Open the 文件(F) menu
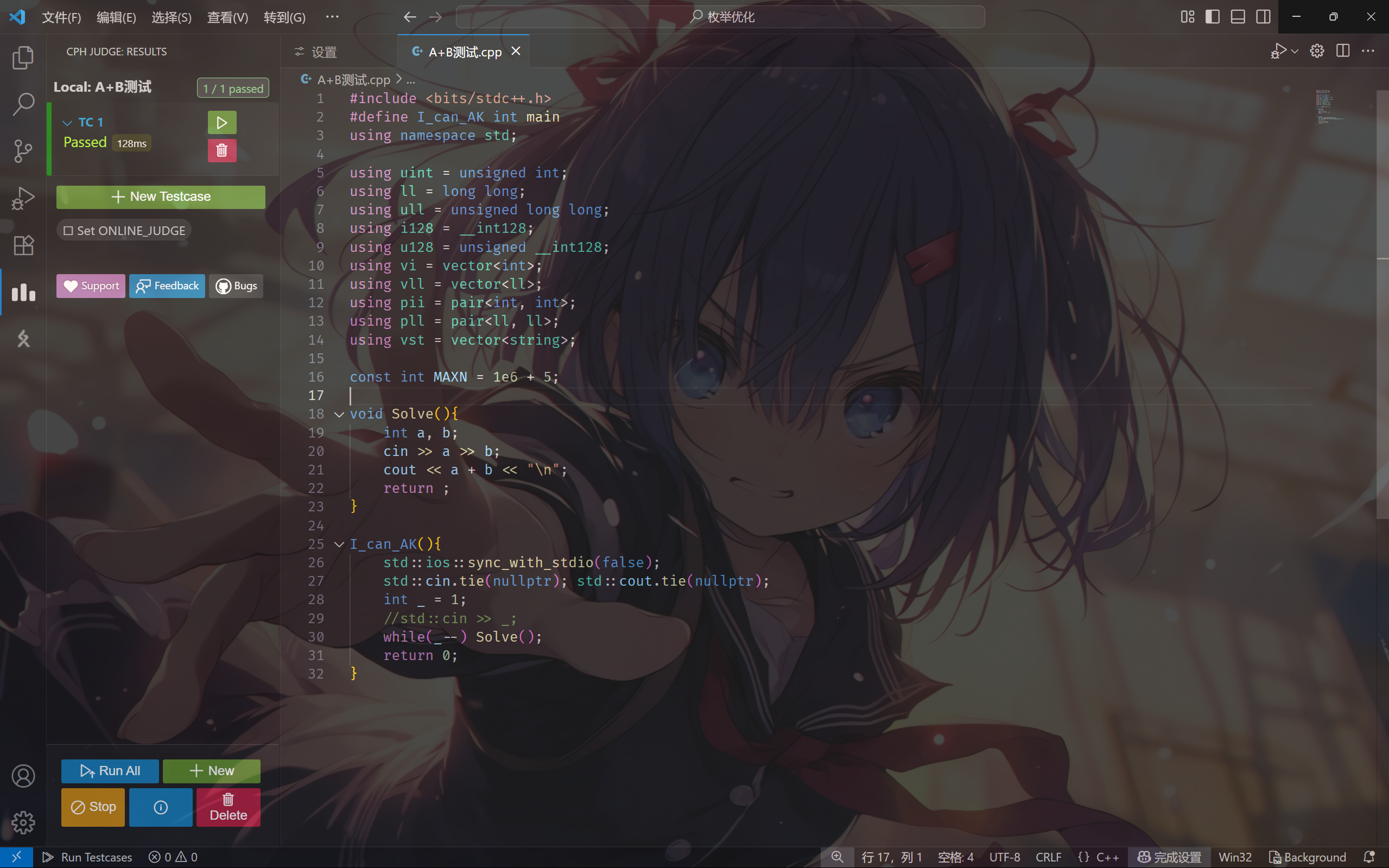1389x868 pixels. point(61,17)
